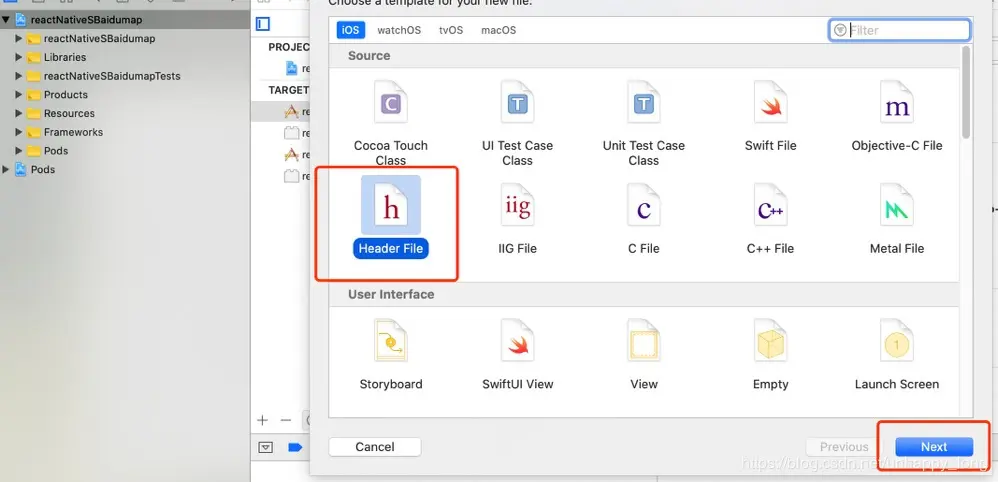Select the Header File template icon
Image resolution: width=998 pixels, height=482 pixels.
point(391,205)
